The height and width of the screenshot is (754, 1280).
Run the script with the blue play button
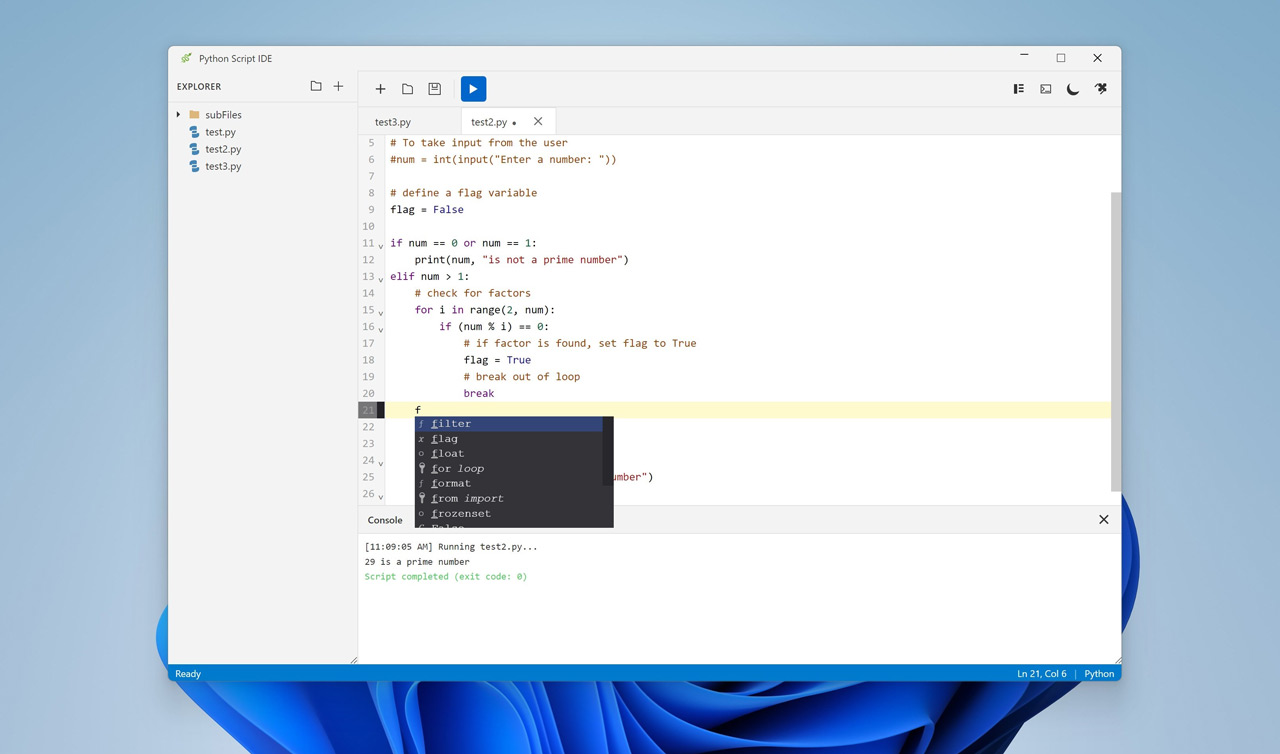473,89
